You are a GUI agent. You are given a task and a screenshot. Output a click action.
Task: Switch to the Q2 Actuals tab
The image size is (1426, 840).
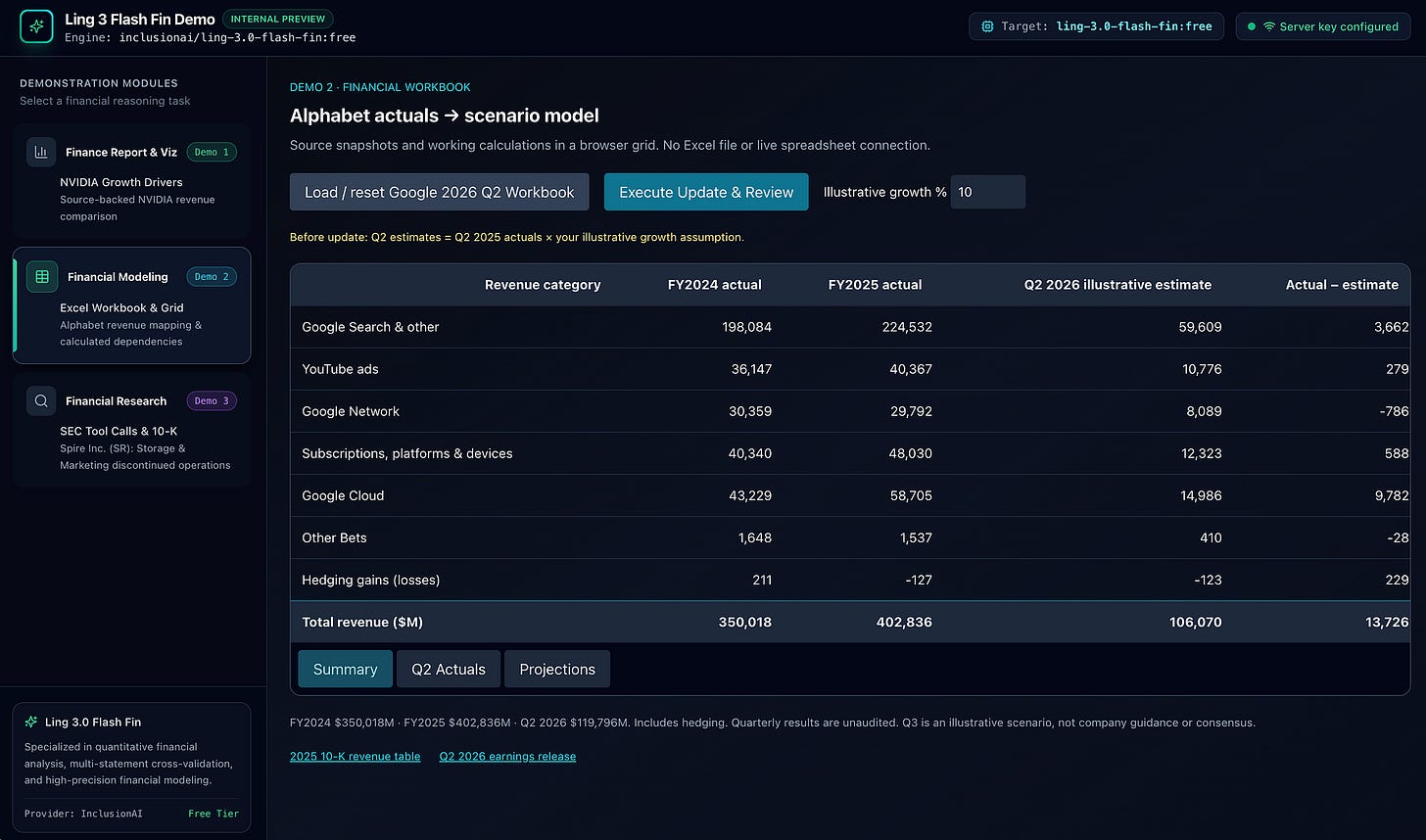tap(449, 669)
